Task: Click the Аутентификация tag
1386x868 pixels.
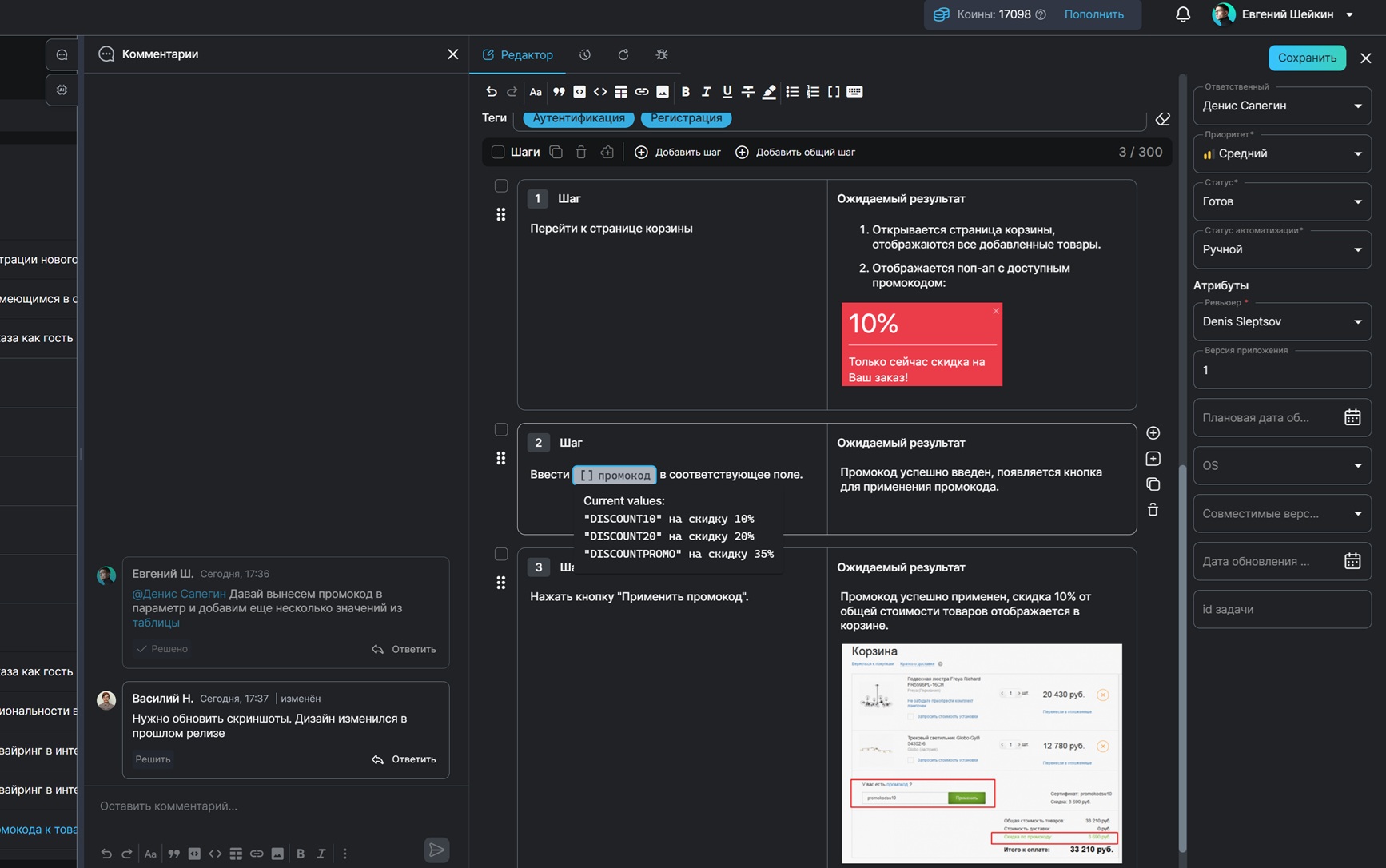Action: tap(579, 118)
